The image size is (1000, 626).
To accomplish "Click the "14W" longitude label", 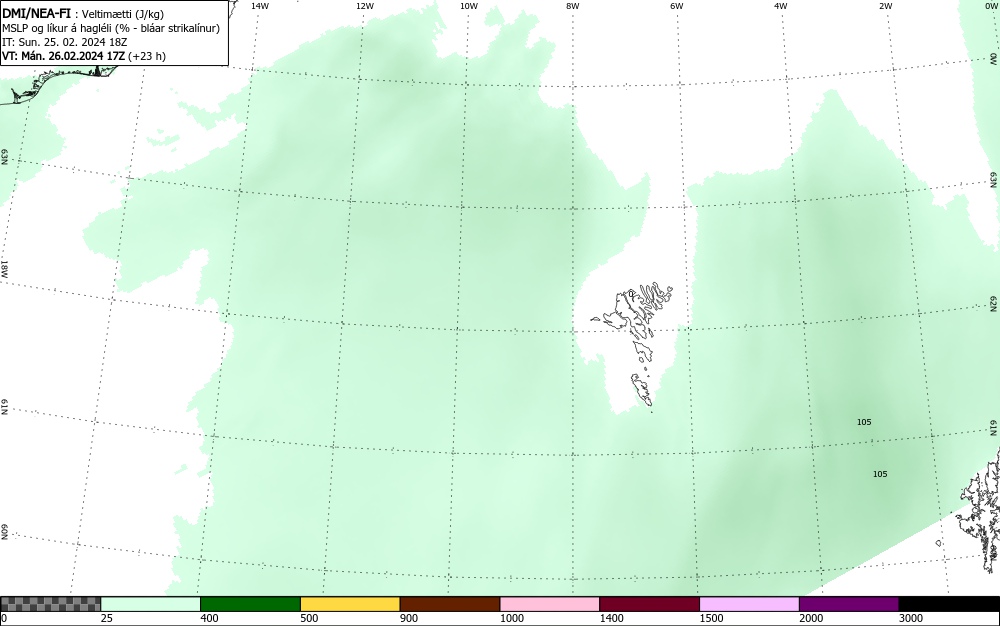I will 260,6.
